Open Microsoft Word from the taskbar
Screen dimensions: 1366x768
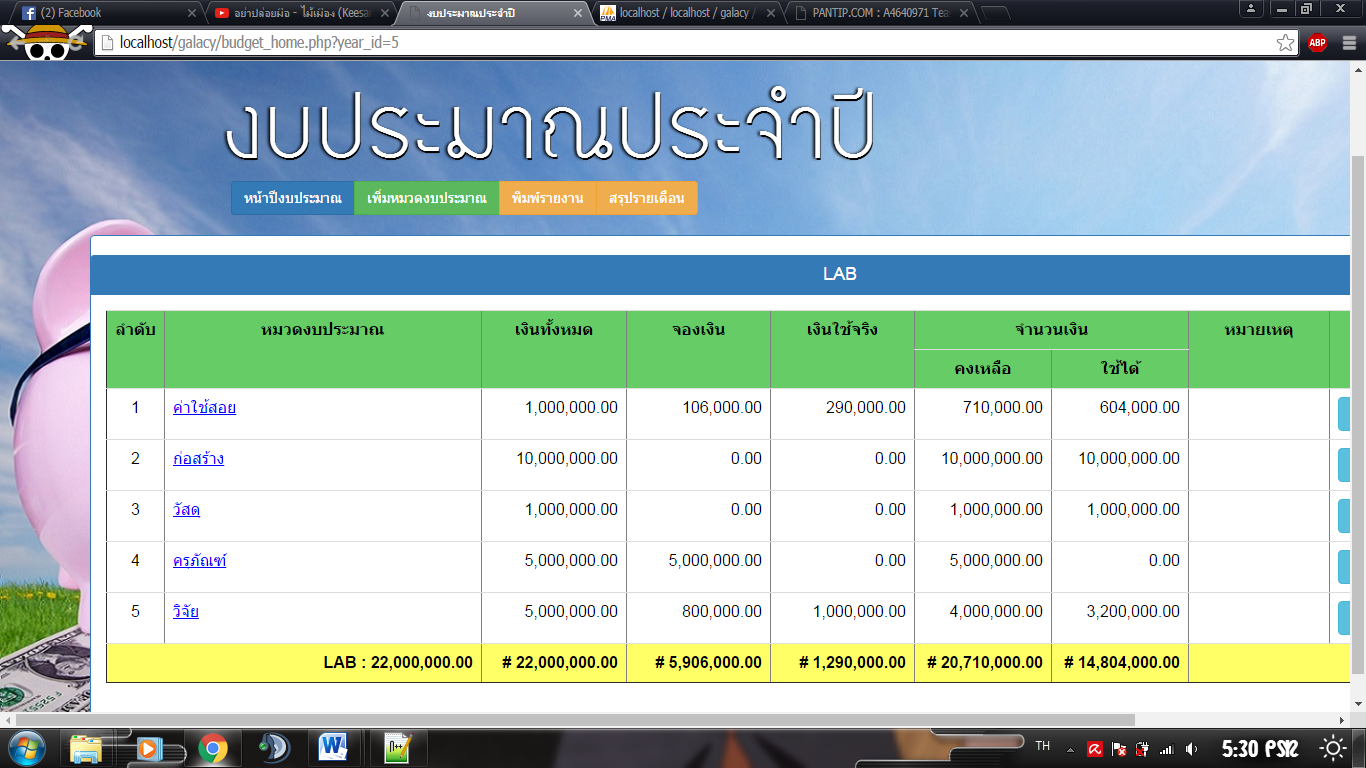pyautogui.click(x=333, y=748)
